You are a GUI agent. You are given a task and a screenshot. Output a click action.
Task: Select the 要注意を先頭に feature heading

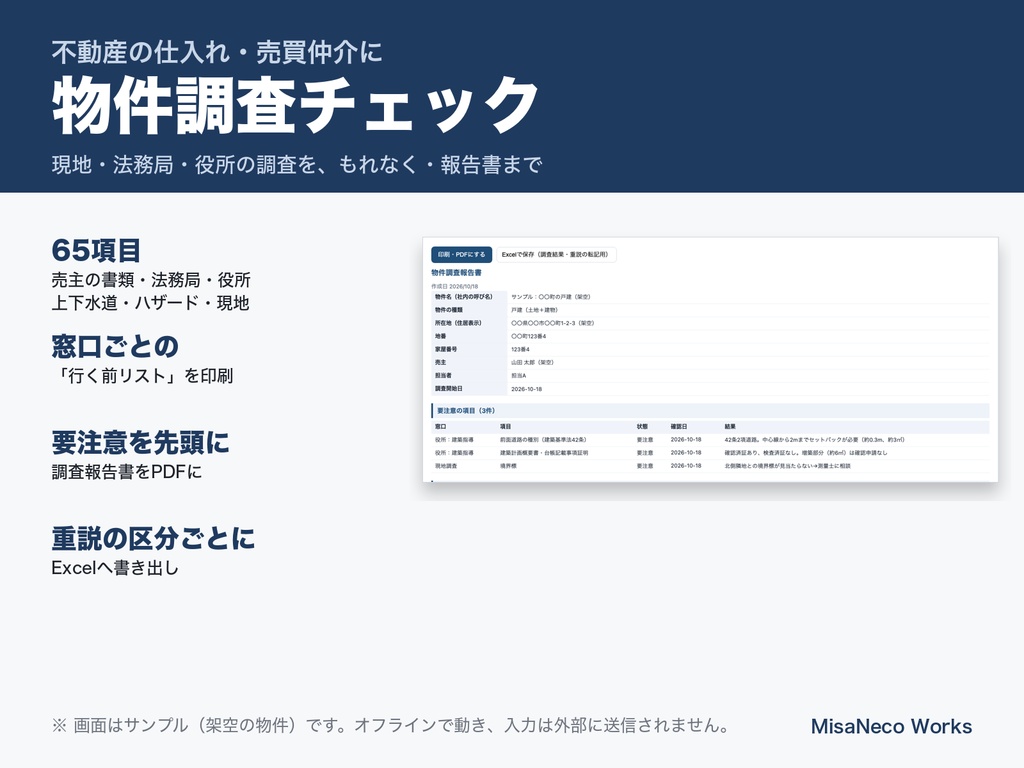[140, 442]
